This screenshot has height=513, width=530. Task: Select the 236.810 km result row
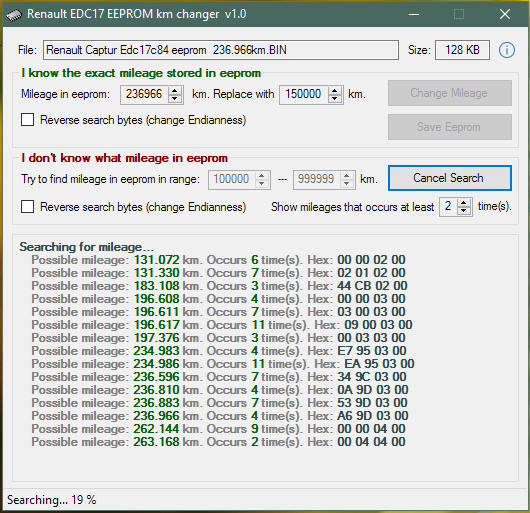point(220,390)
